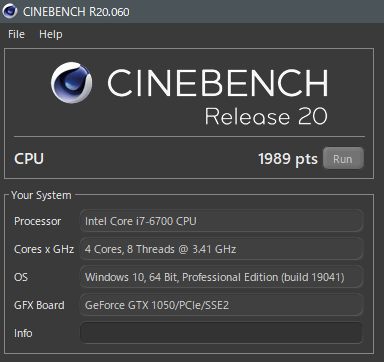This screenshot has height=362, width=384.
Task: Select the OS field showing Windows 10
Action: pyautogui.click(x=221, y=277)
